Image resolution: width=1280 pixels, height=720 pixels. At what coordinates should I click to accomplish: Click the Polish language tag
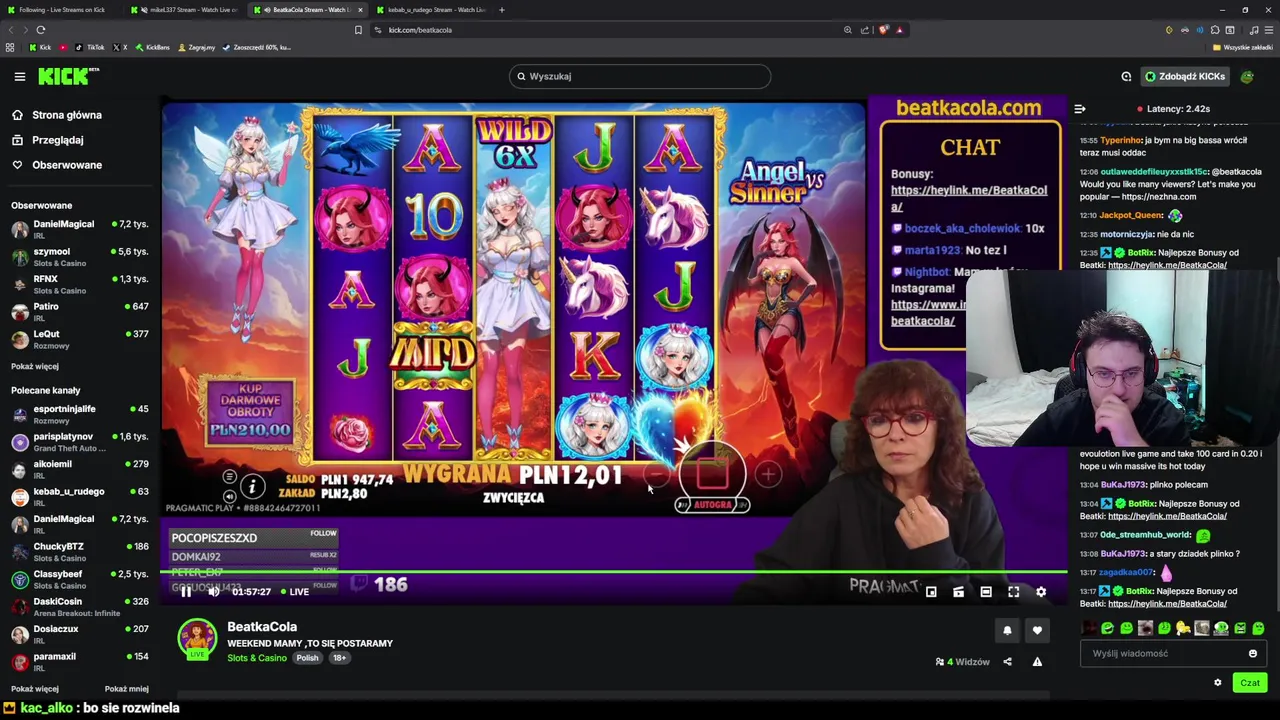(307, 658)
